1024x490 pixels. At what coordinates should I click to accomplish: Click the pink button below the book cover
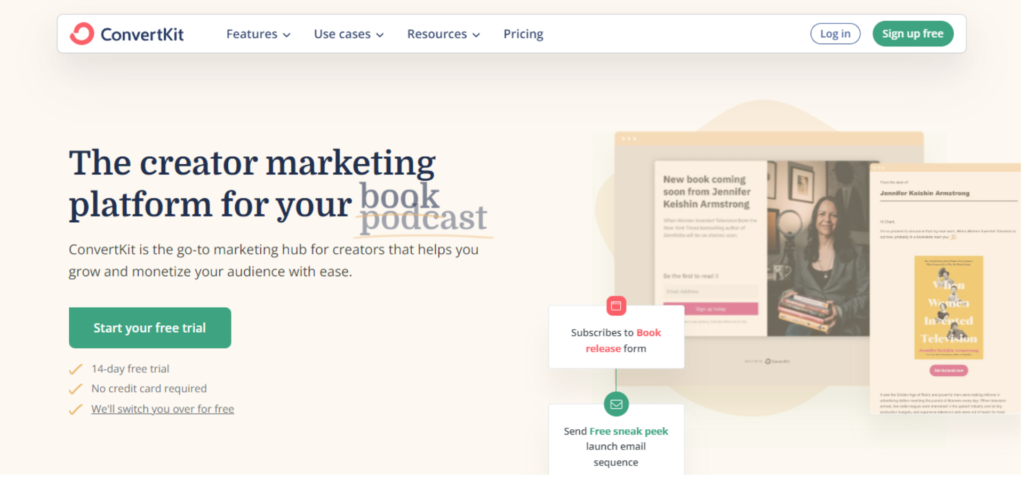(948, 370)
